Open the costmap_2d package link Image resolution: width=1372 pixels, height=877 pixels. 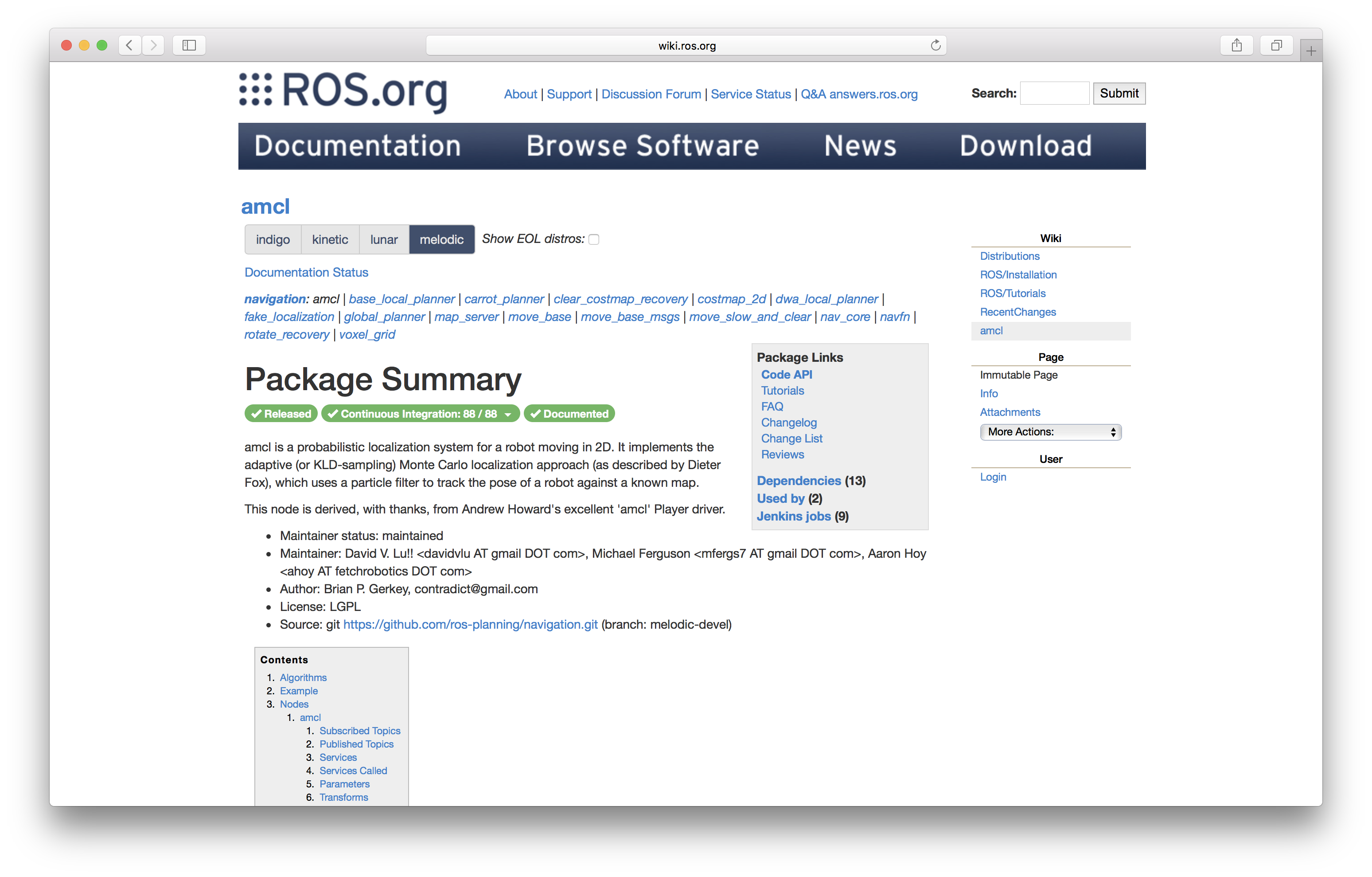point(732,299)
